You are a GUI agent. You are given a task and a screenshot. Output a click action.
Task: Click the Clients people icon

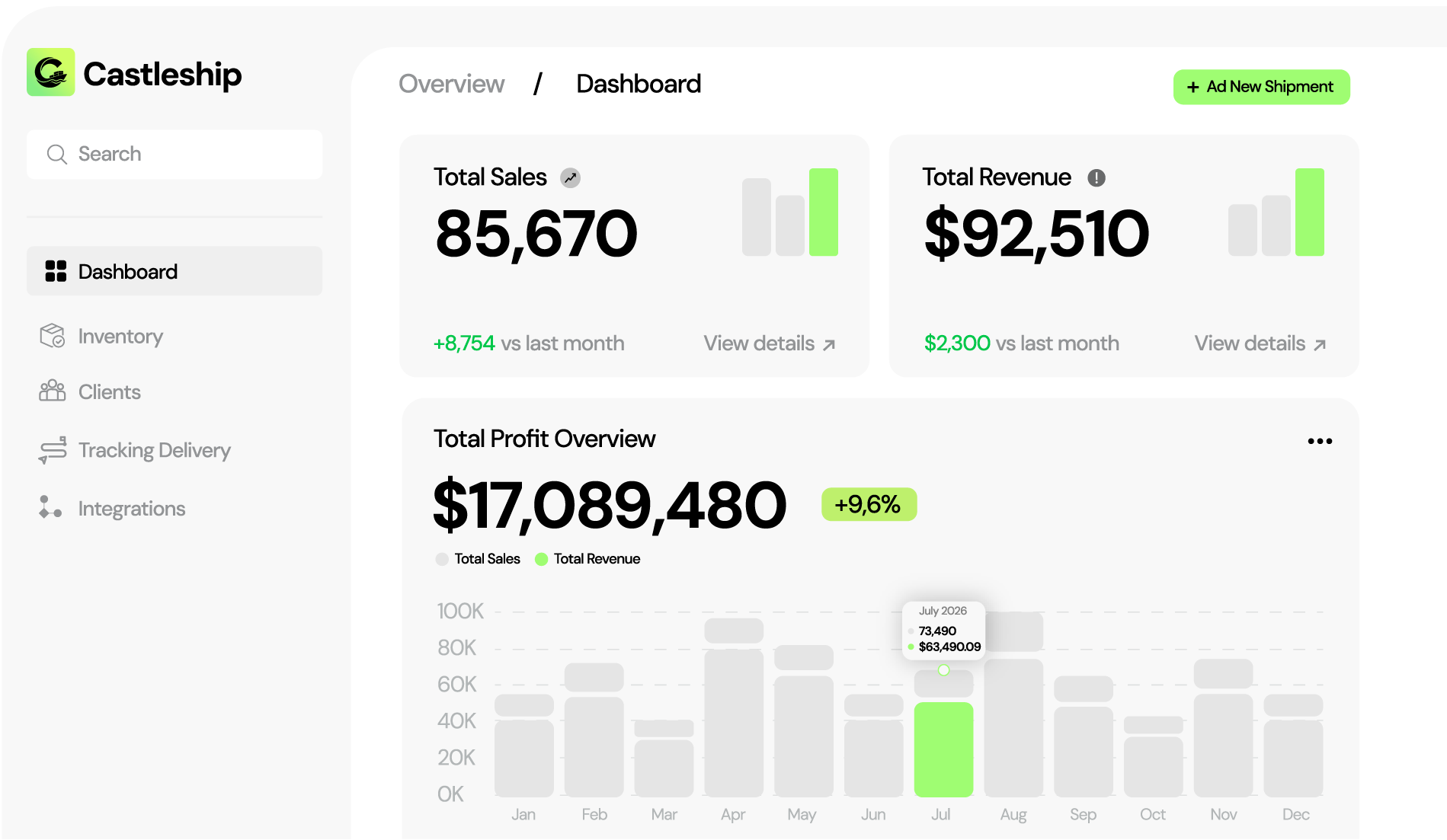point(52,391)
